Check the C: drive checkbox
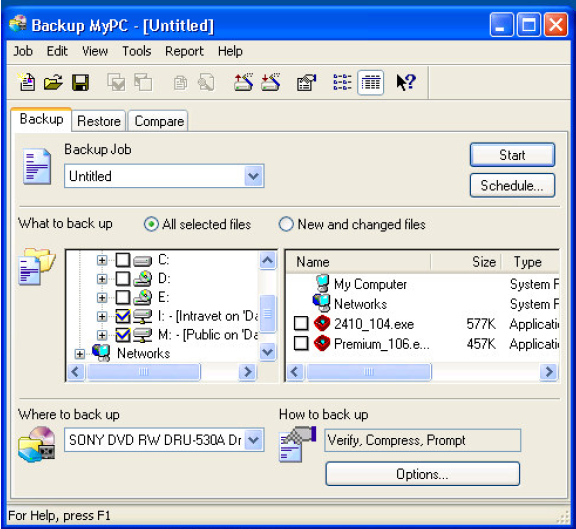The width and height of the screenshot is (576, 529). 123,260
